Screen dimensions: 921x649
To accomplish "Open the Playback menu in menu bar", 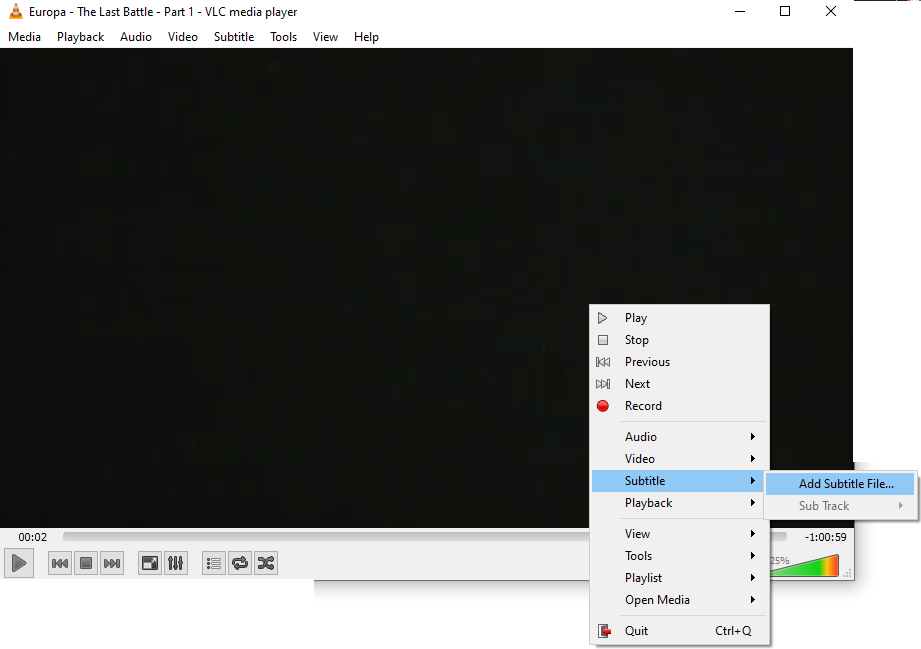I will click(80, 37).
